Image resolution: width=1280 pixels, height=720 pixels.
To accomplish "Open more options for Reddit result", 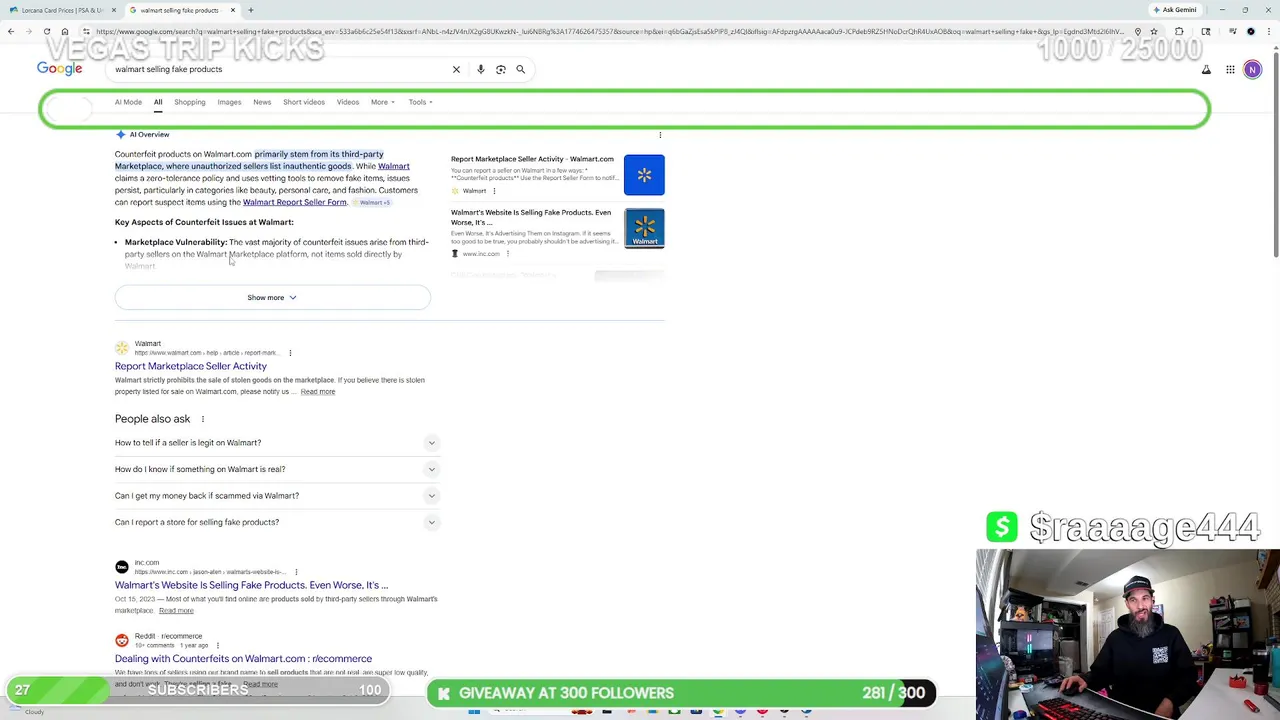I will pos(218,646).
